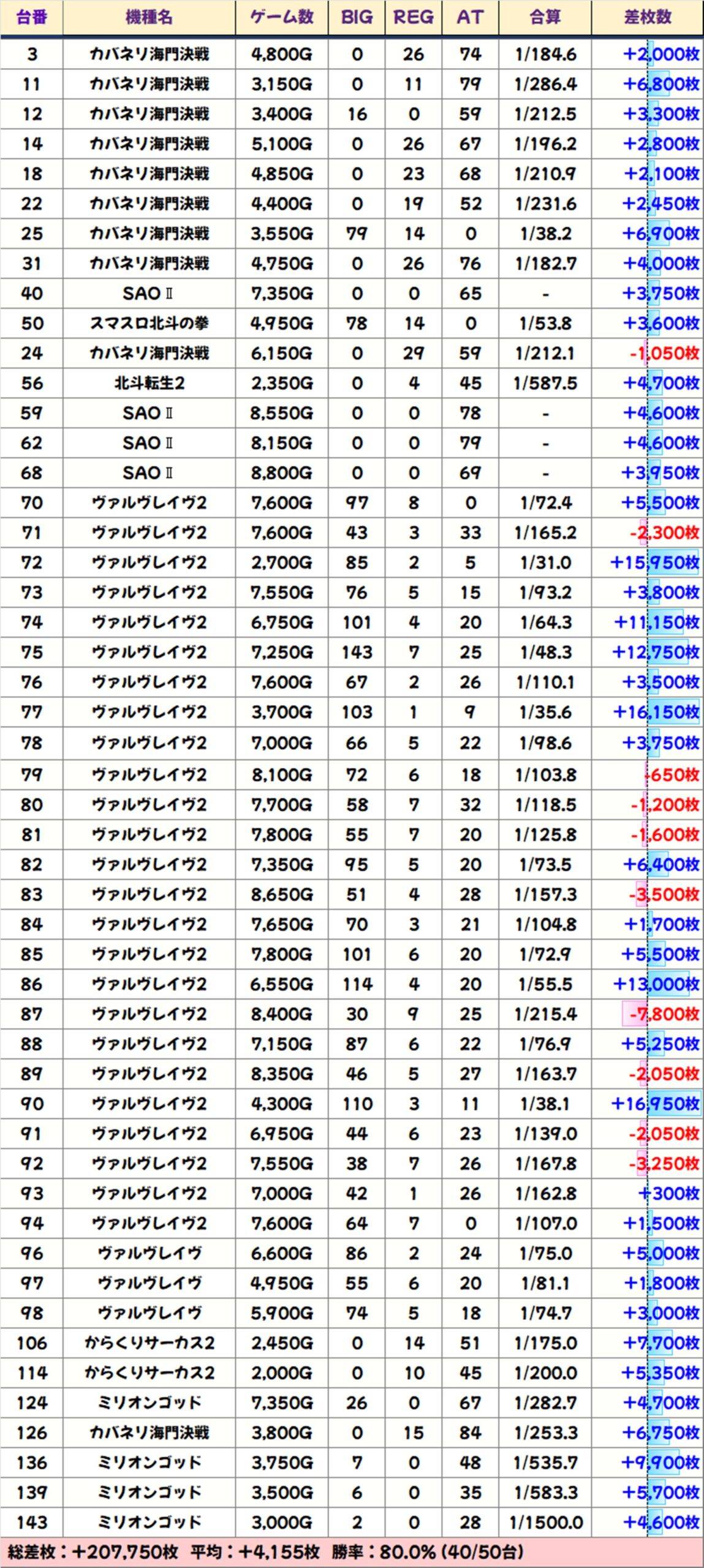This screenshot has width=704, height=1568.
Task: Select 5,900G cell in row 98
Action: 282,1314
